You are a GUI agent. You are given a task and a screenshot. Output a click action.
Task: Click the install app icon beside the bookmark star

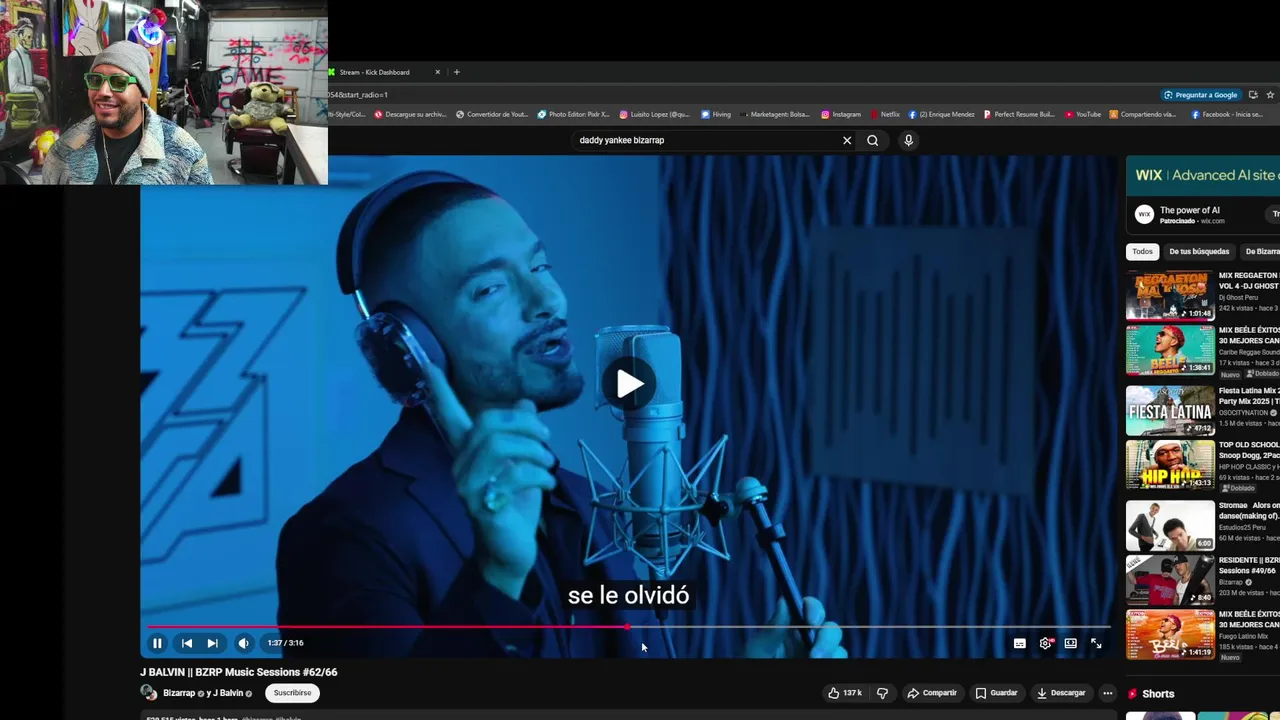tap(1253, 95)
